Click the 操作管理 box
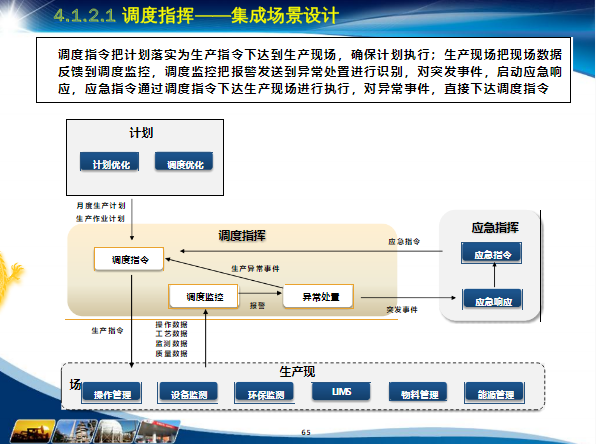Screen dimensions: 596x444 point(112,393)
